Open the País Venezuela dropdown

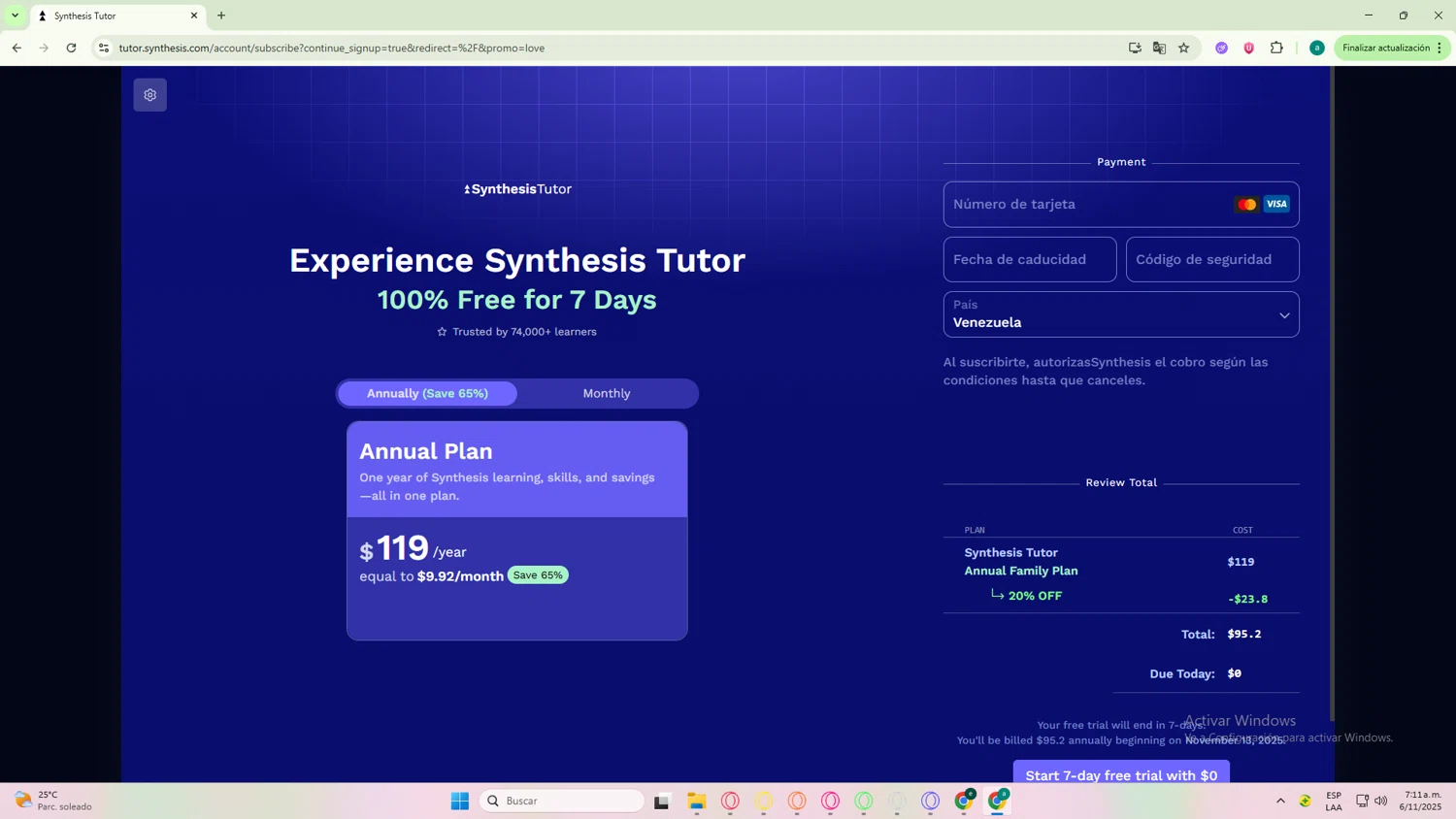pyautogui.click(x=1121, y=314)
